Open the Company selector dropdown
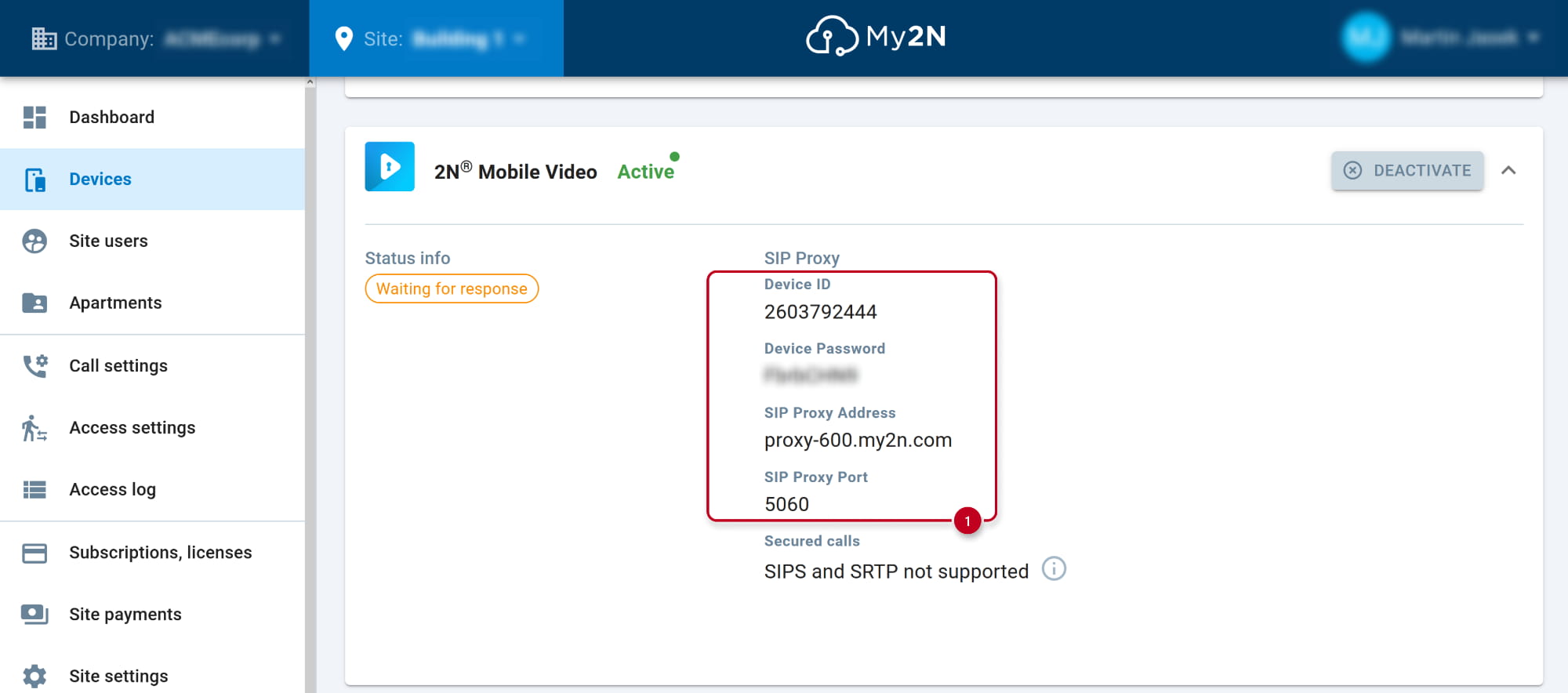Image resolution: width=1568 pixels, height=693 pixels. [x=157, y=38]
